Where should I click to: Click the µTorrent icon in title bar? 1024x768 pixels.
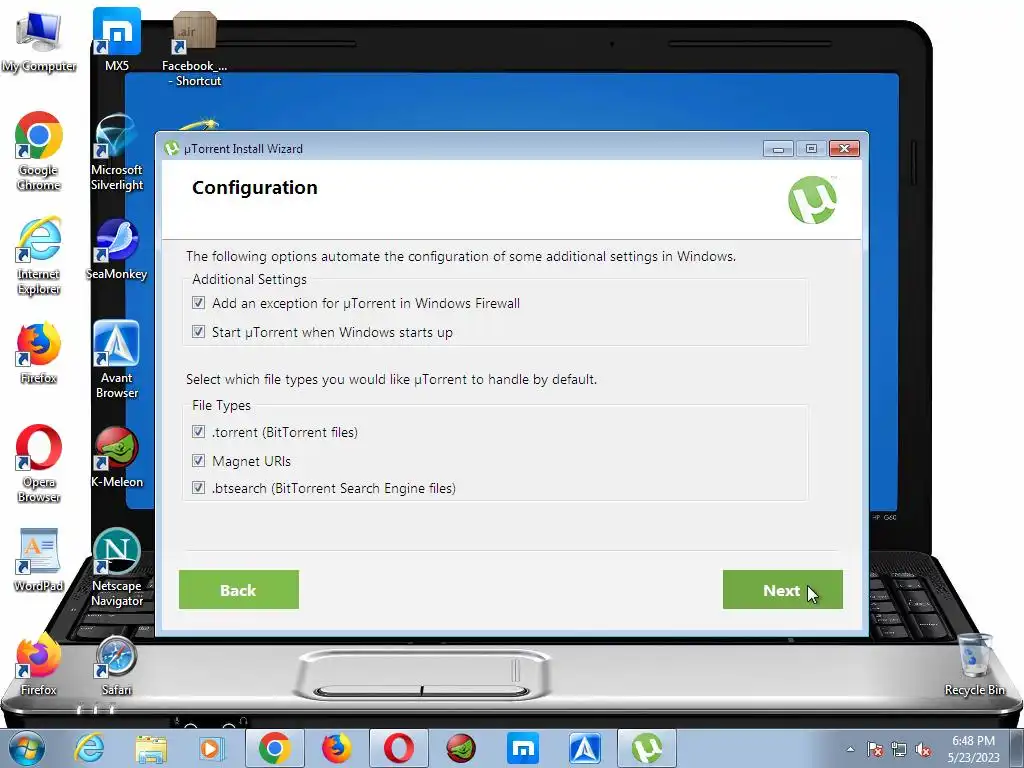(172, 148)
